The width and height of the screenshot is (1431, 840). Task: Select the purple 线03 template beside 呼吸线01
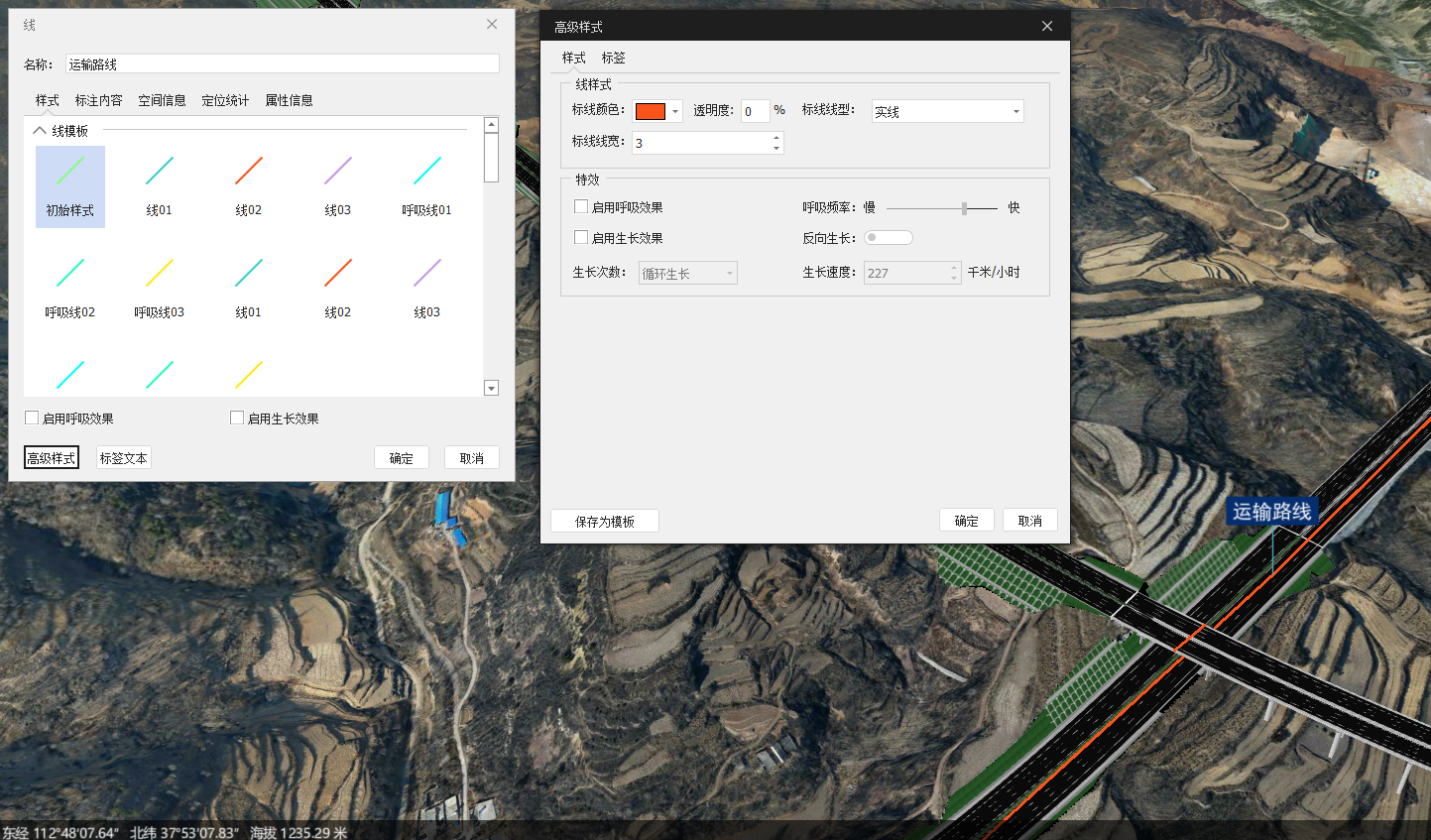(x=337, y=184)
